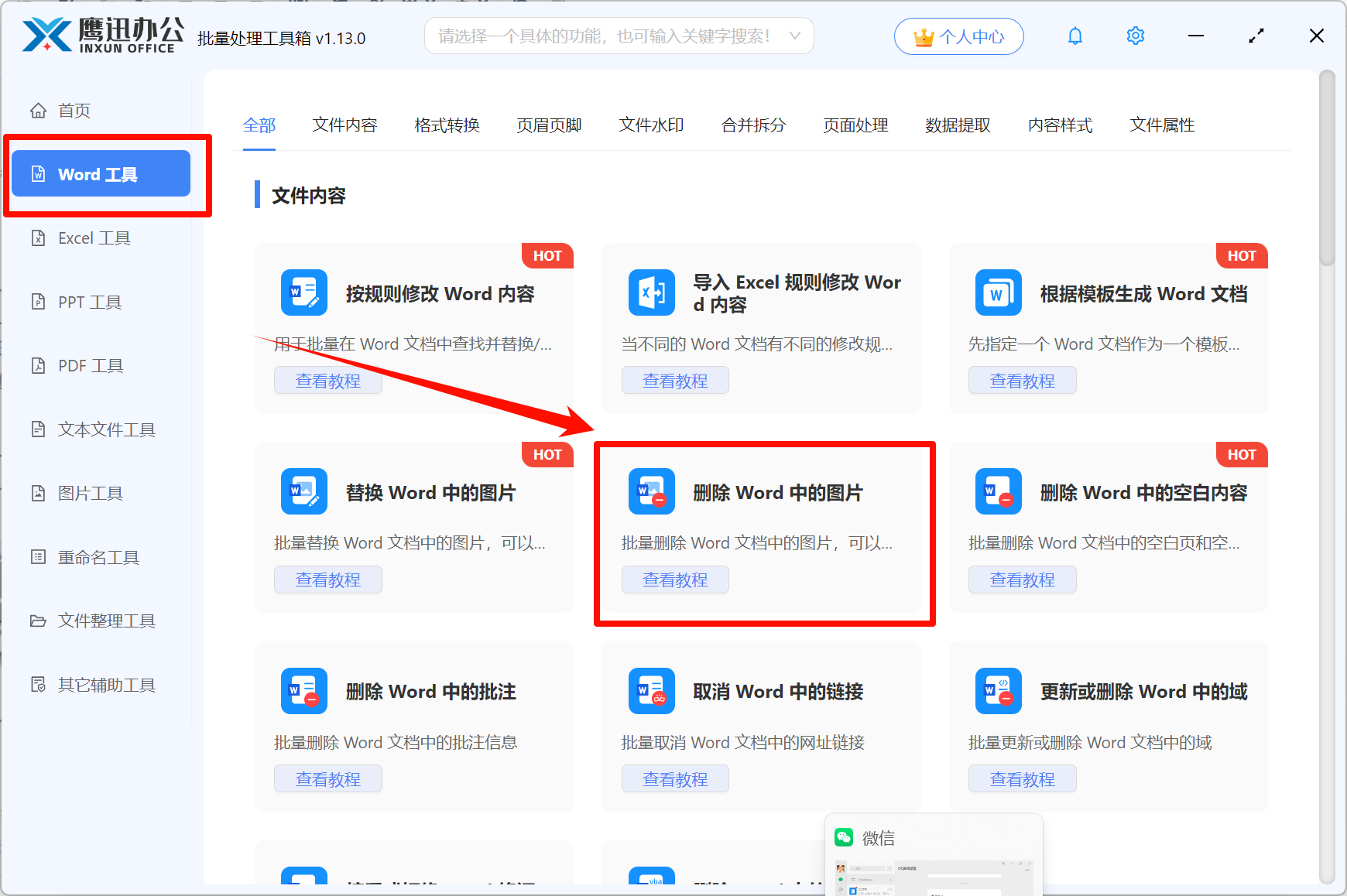The width and height of the screenshot is (1347, 896).
Task: Open PDF 工具 tools
Action: click(88, 365)
